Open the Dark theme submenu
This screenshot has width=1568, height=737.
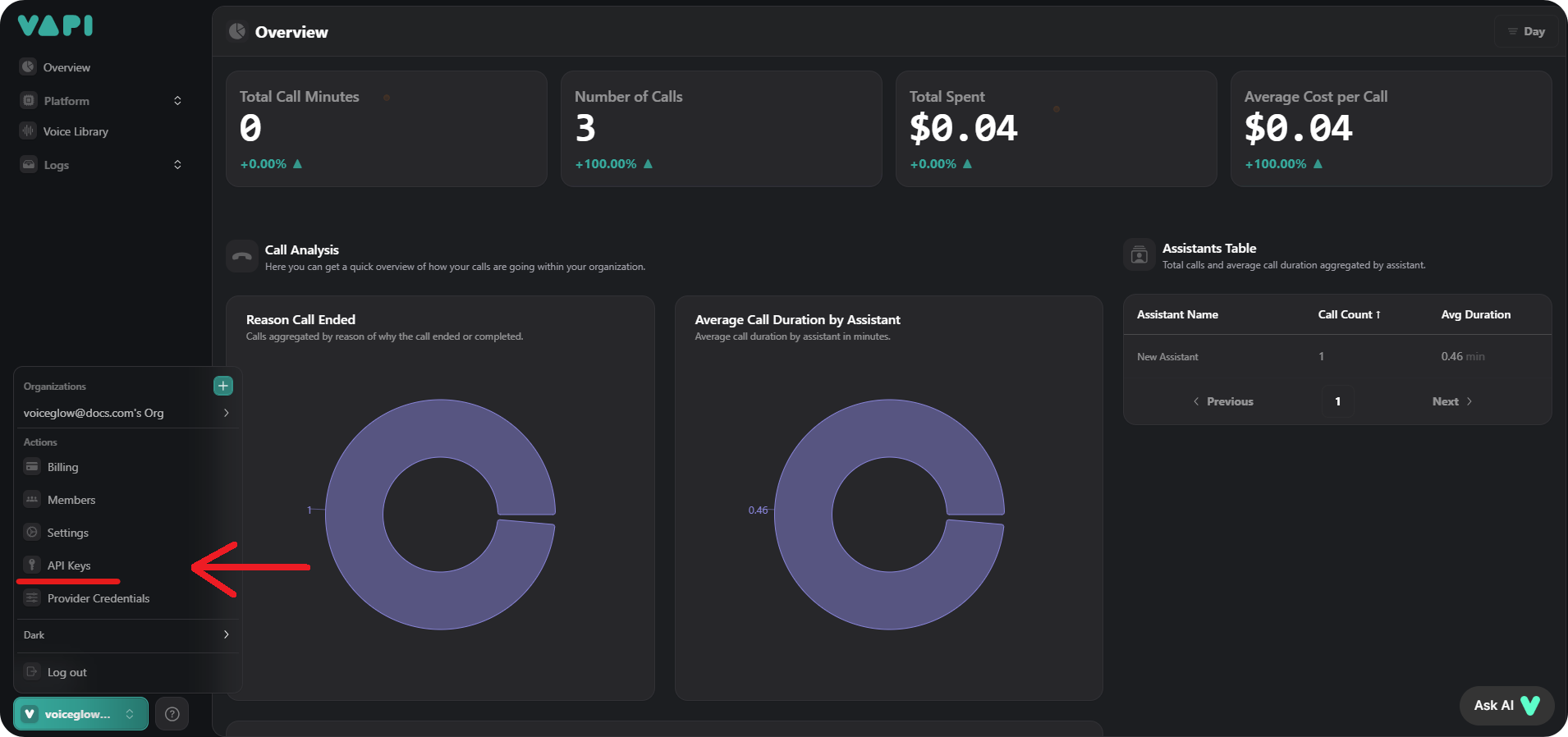click(x=126, y=635)
